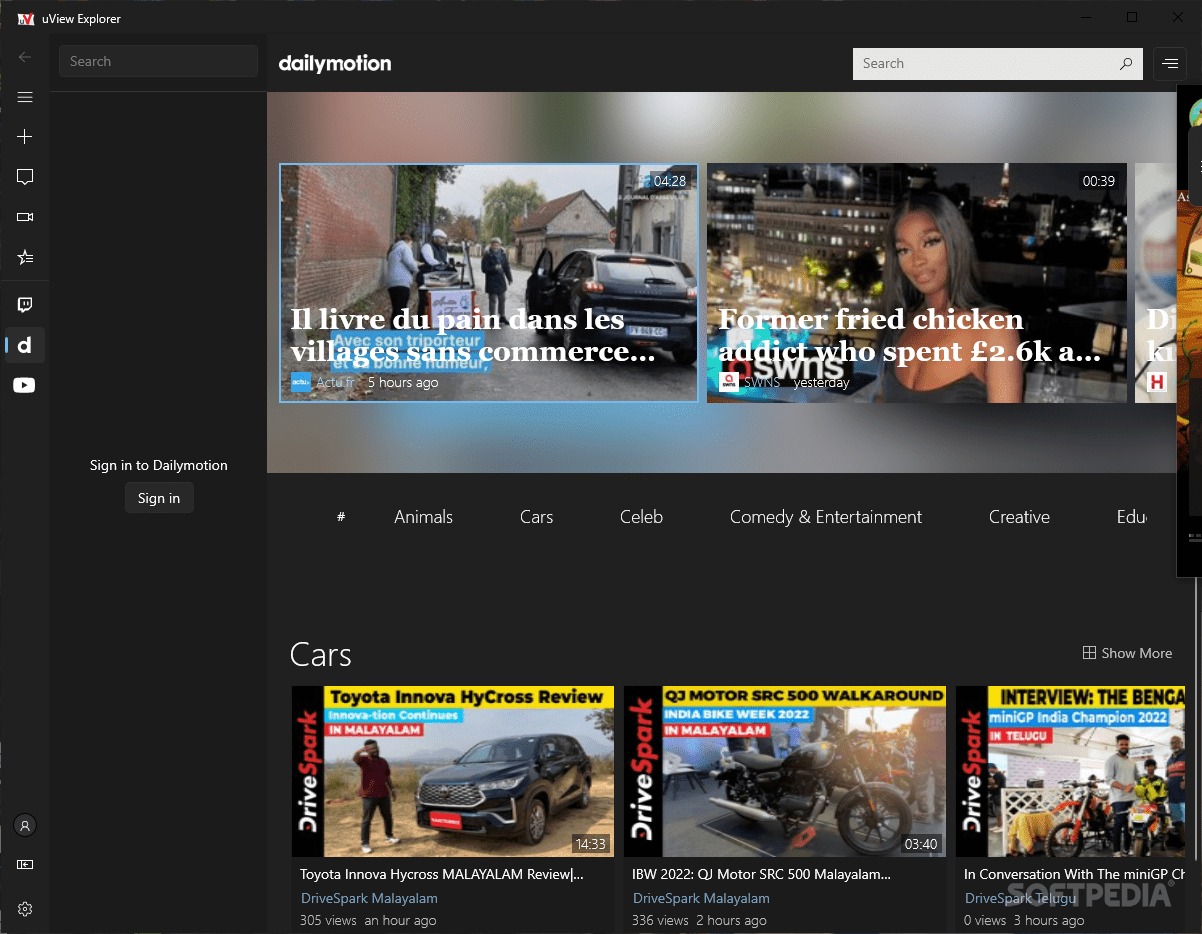Select the Dailymotion 'd' sidebar icon

25,345
